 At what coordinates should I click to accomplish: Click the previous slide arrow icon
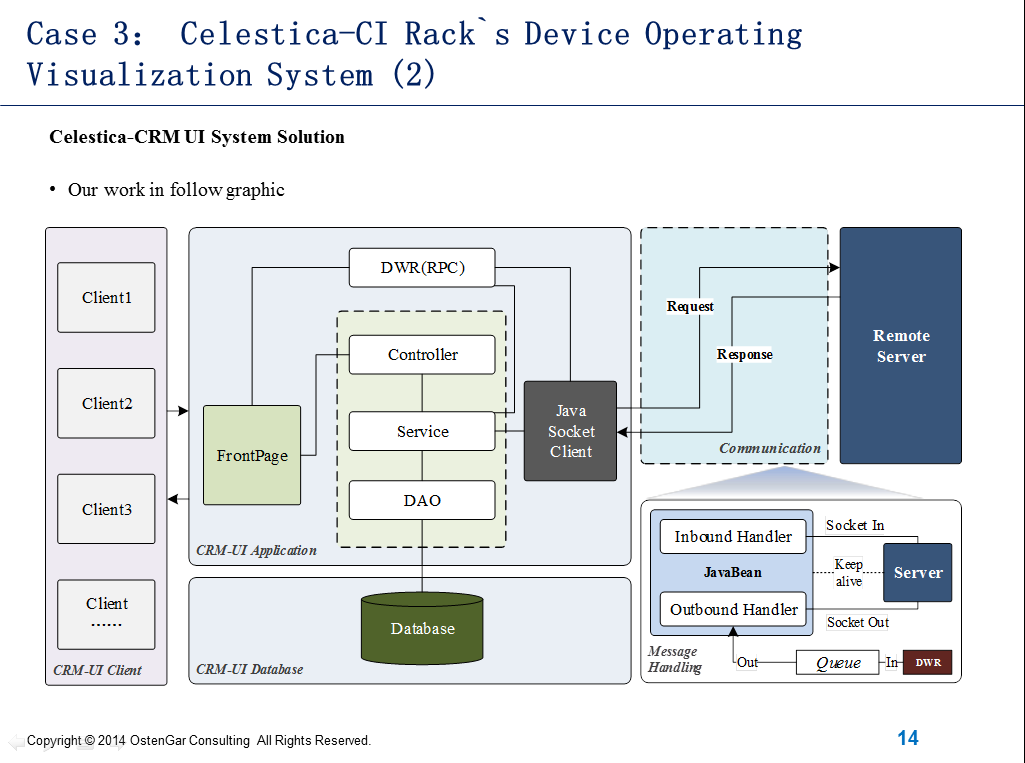tap(16, 742)
